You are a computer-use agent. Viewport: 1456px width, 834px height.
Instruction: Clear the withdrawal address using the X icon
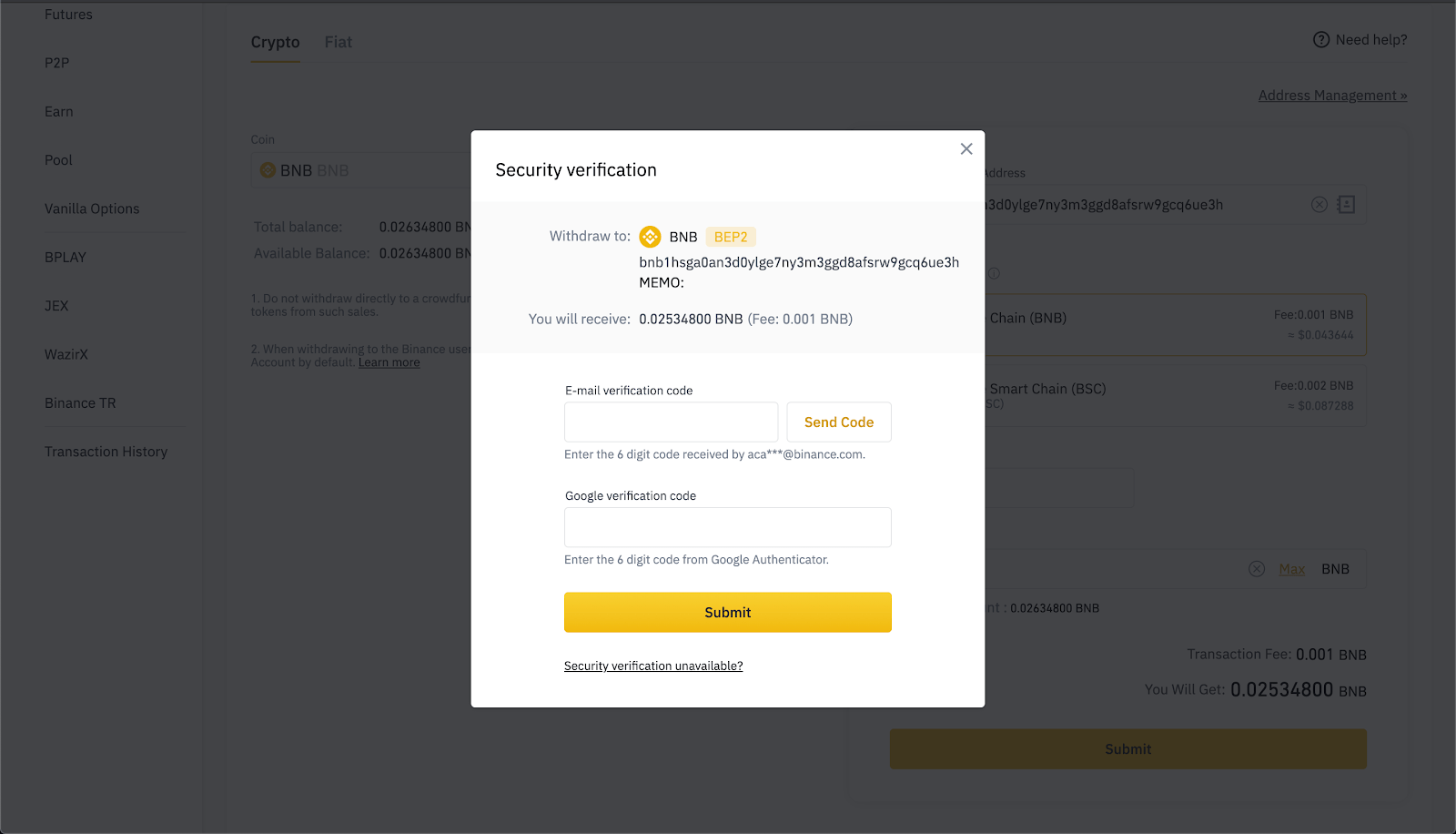(1319, 205)
